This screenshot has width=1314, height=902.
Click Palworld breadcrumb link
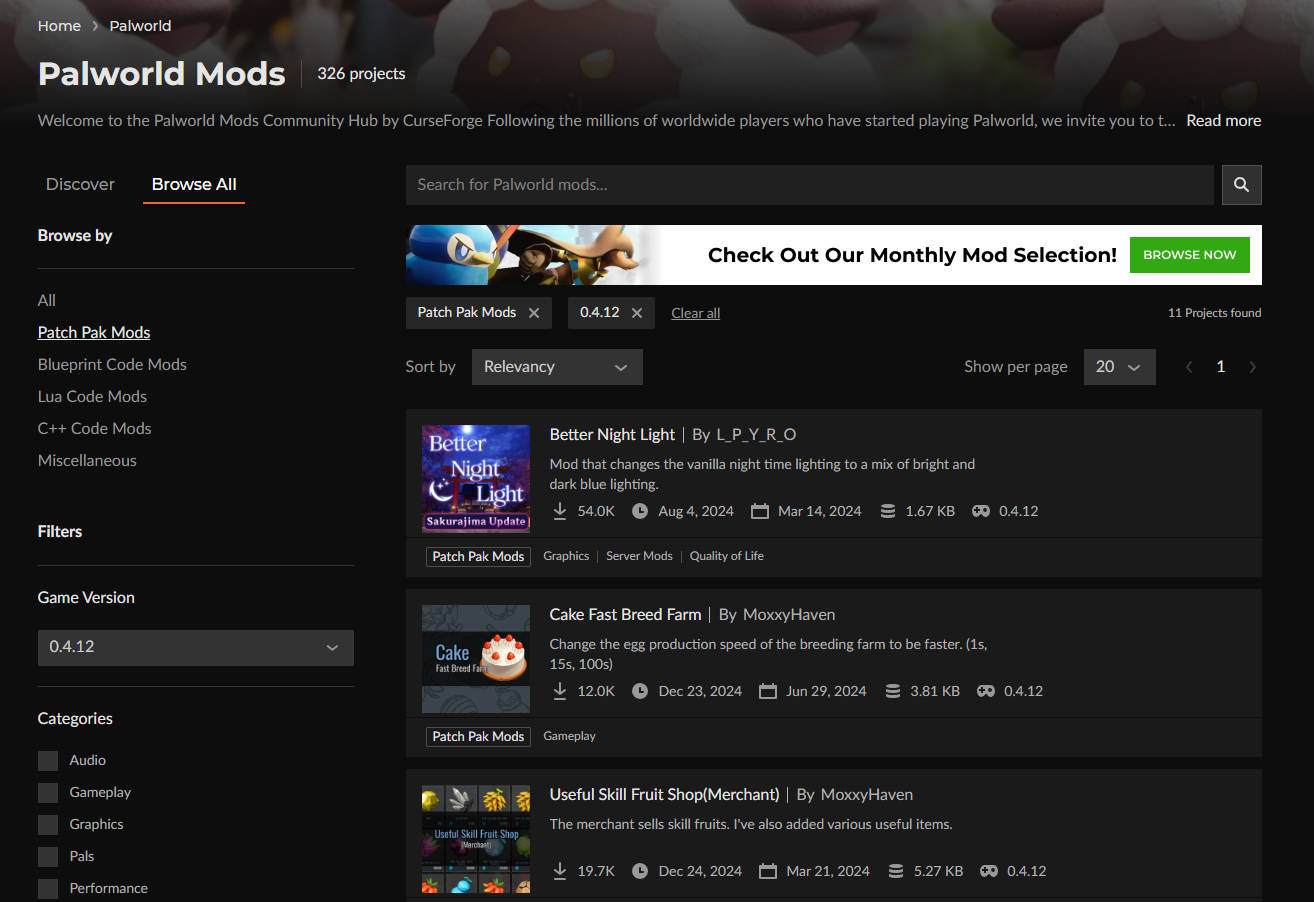point(140,26)
